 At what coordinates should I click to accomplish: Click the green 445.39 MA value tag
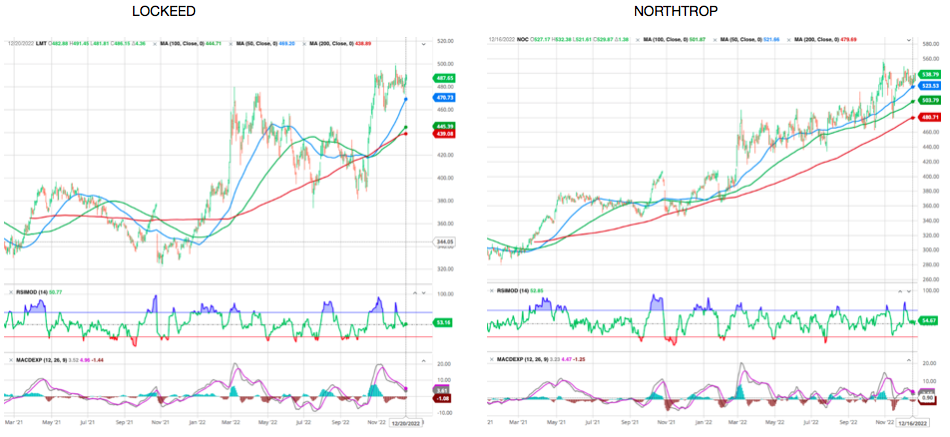[x=444, y=126]
